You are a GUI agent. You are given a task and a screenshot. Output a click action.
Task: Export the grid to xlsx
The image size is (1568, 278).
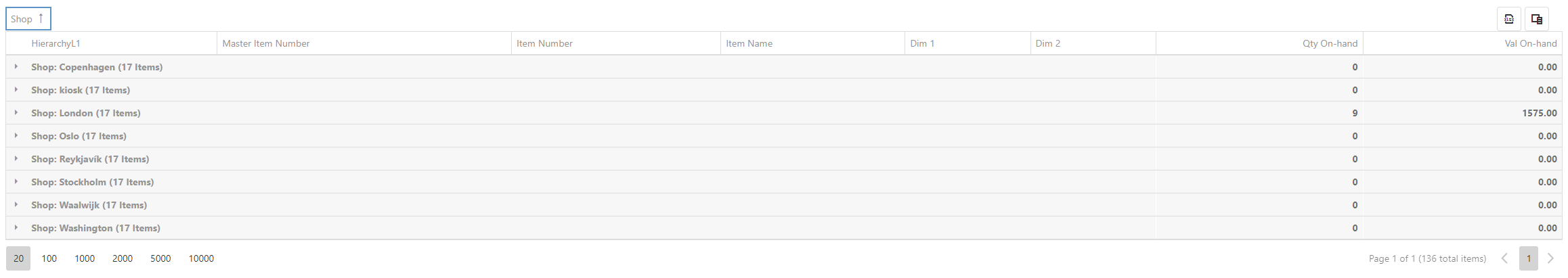1508,19
